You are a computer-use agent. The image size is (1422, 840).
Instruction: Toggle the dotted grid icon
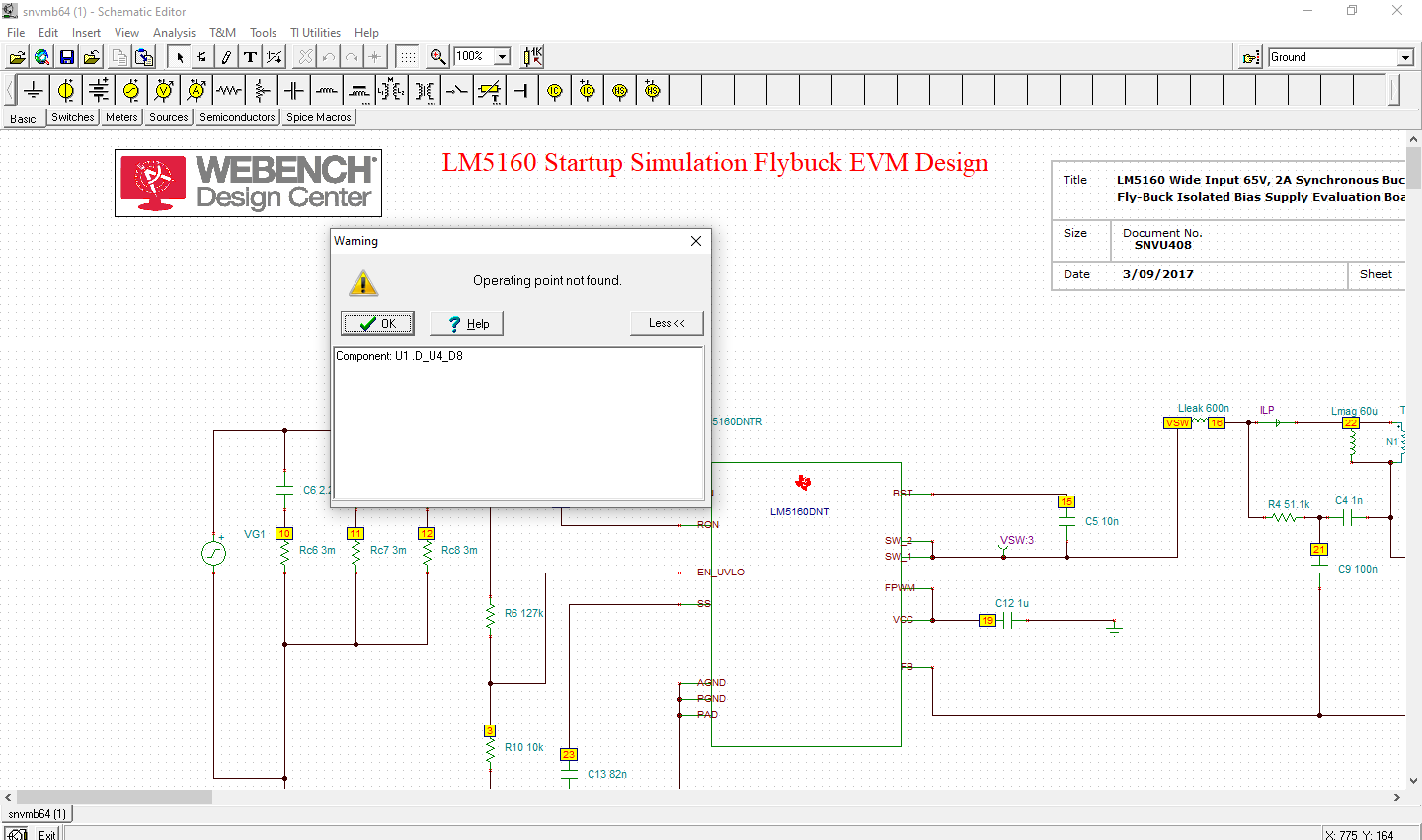[407, 57]
